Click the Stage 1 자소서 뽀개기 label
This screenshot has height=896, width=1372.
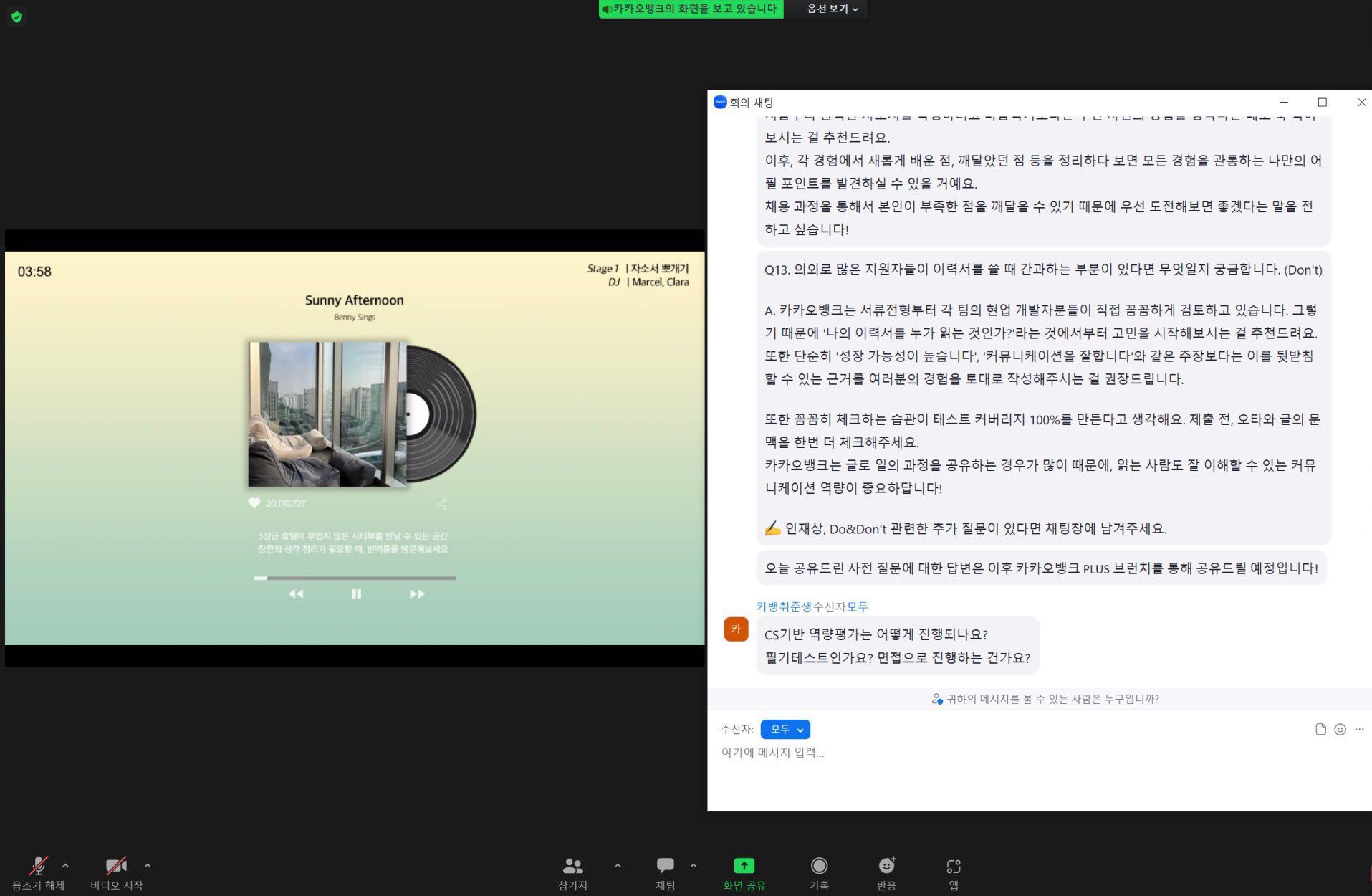[638, 269]
